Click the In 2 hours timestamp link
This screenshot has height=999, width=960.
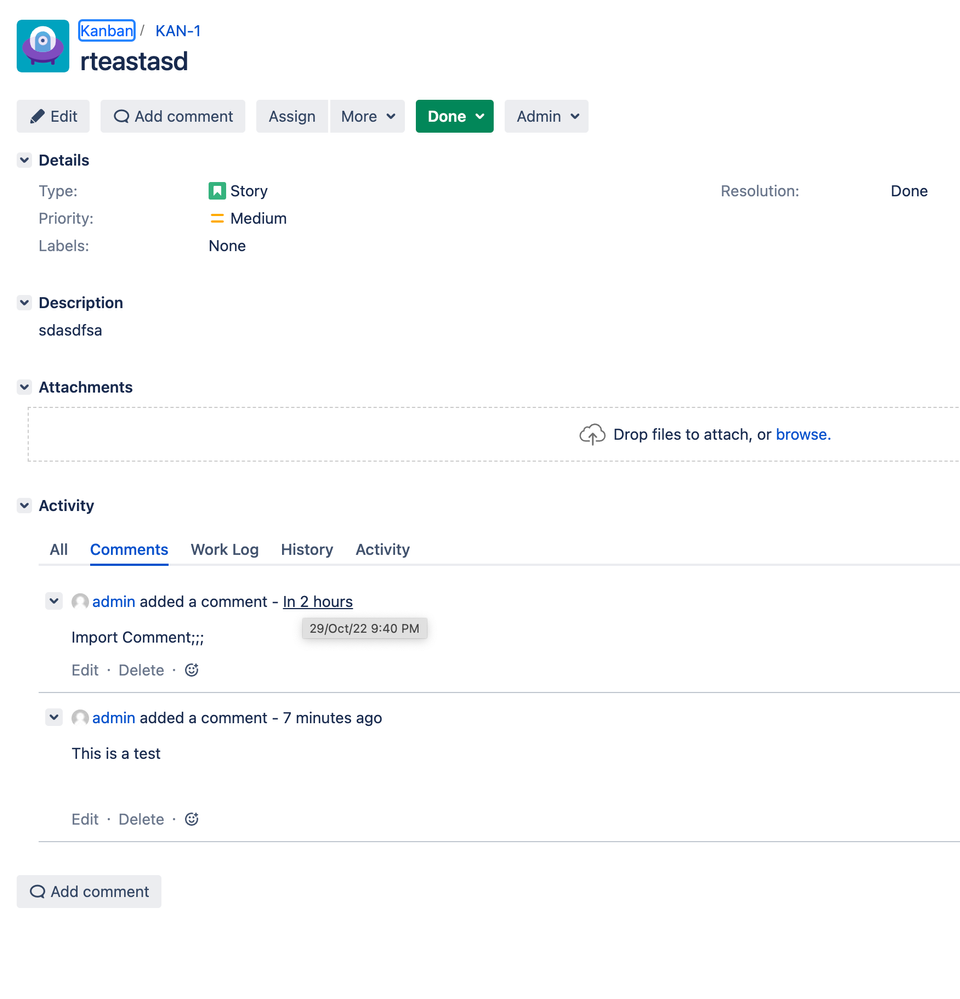317,601
